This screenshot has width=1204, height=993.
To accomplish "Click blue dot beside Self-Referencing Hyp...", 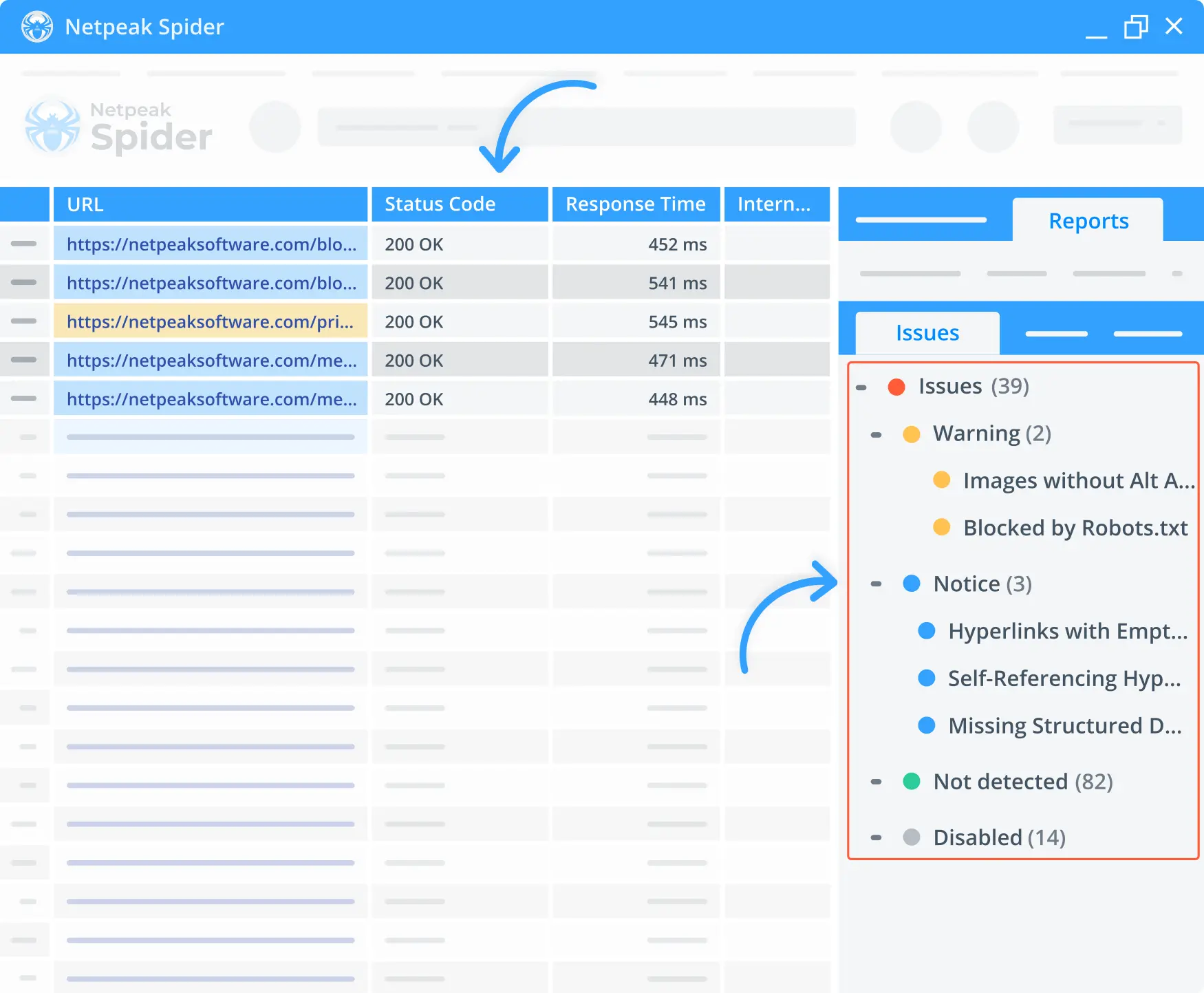I will point(927,678).
